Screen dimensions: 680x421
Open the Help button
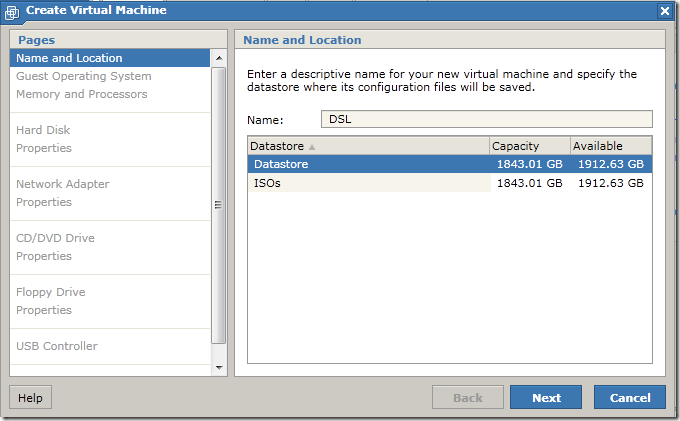30,397
